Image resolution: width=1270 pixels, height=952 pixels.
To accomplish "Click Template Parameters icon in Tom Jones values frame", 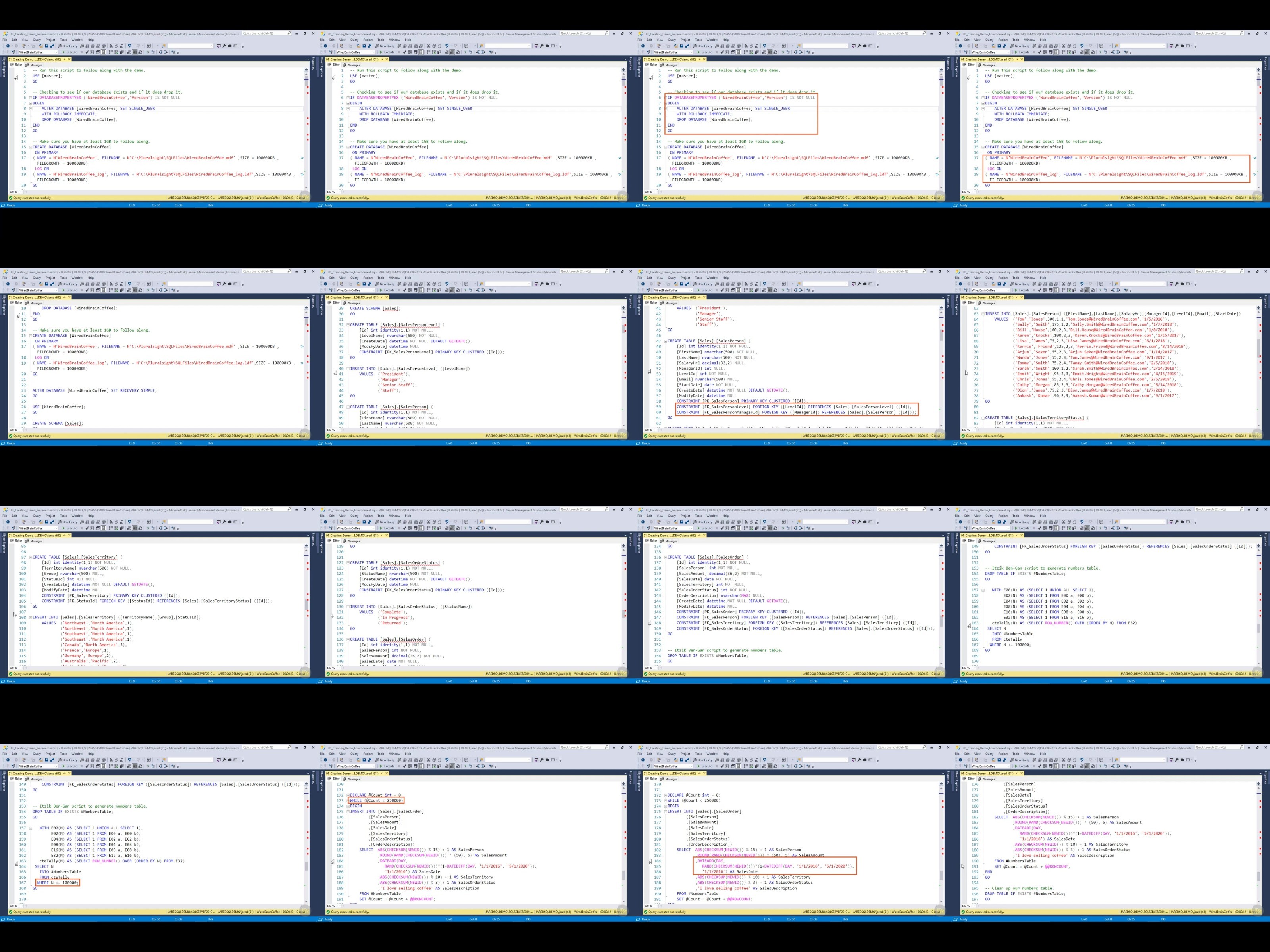I will pos(1126,290).
